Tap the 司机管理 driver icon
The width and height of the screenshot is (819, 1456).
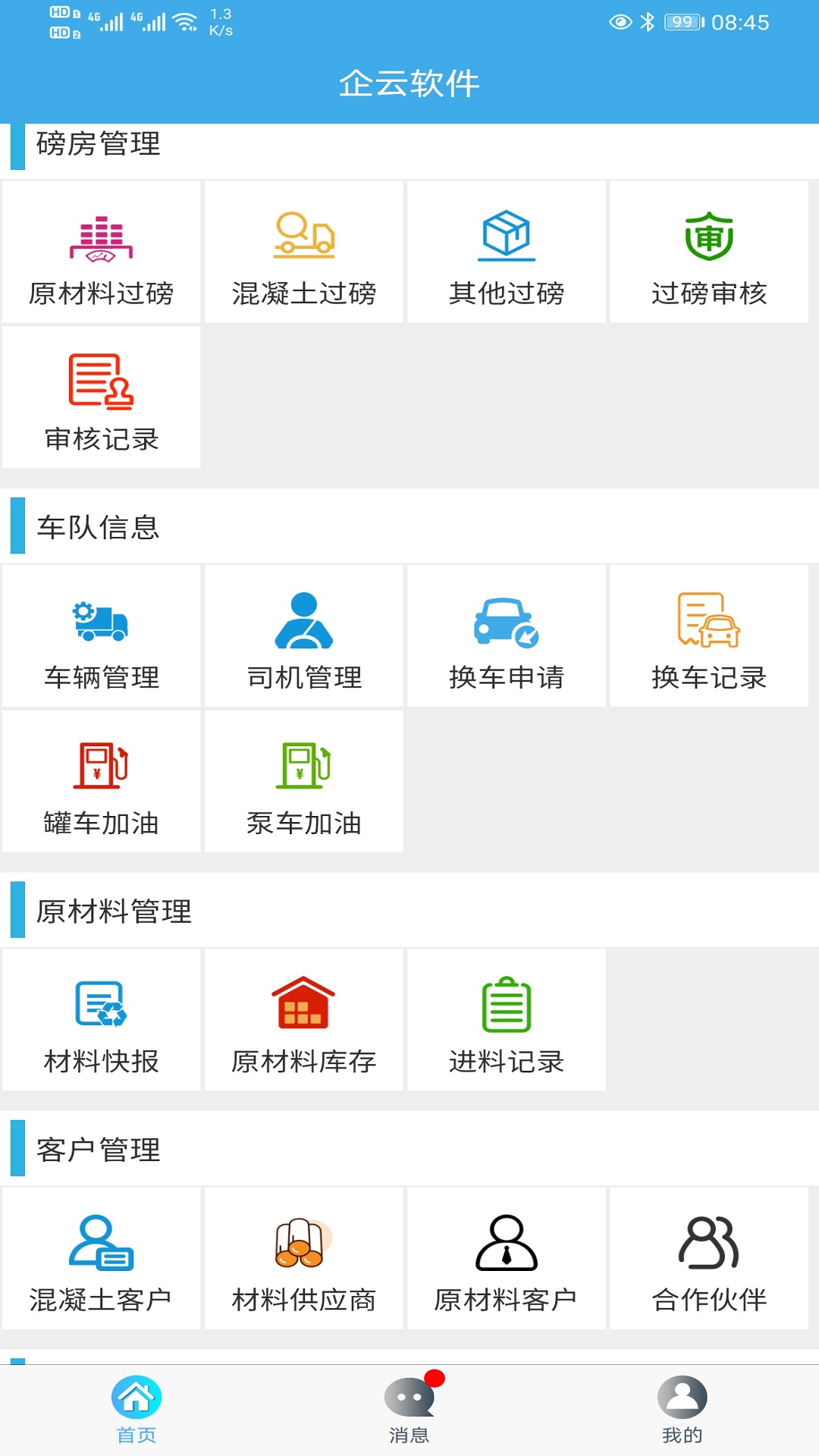304,620
